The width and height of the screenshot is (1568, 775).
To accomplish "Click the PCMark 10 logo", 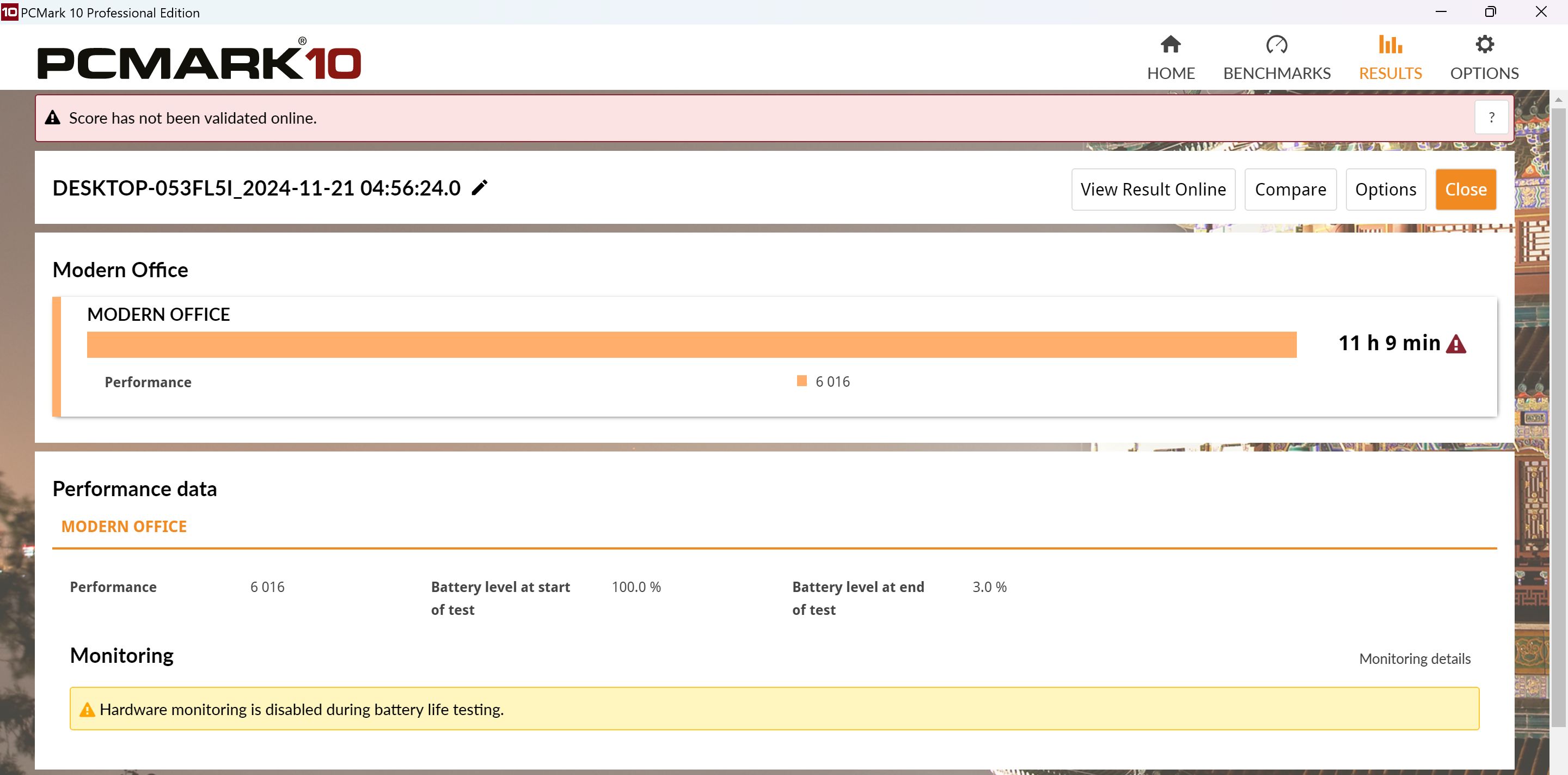I will 199,59.
